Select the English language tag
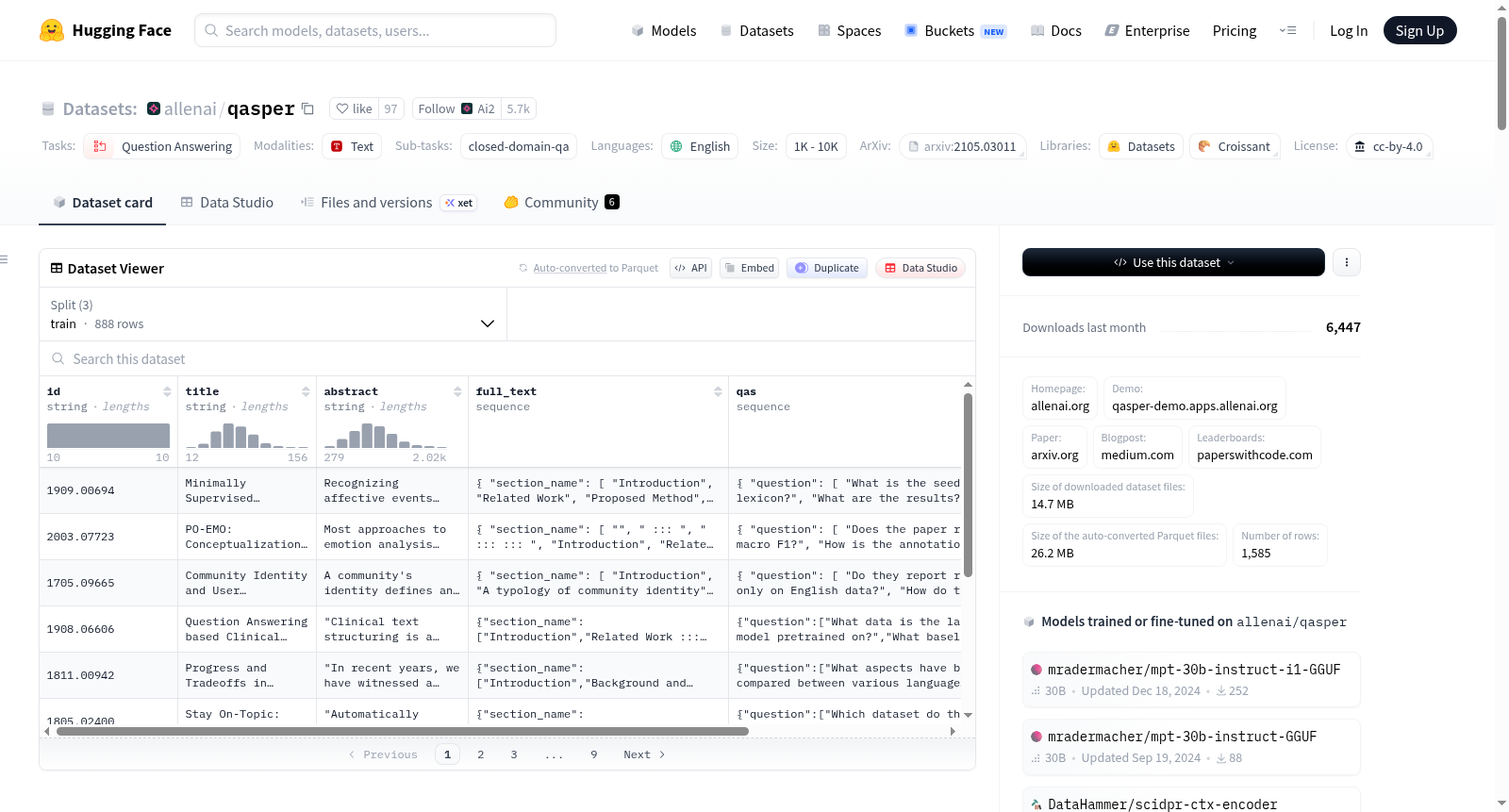Image resolution: width=1509 pixels, height=812 pixels. coord(700,146)
